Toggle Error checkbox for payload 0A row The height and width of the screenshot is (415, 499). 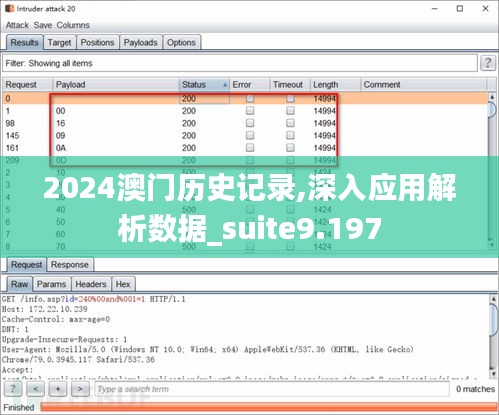[x=250, y=148]
